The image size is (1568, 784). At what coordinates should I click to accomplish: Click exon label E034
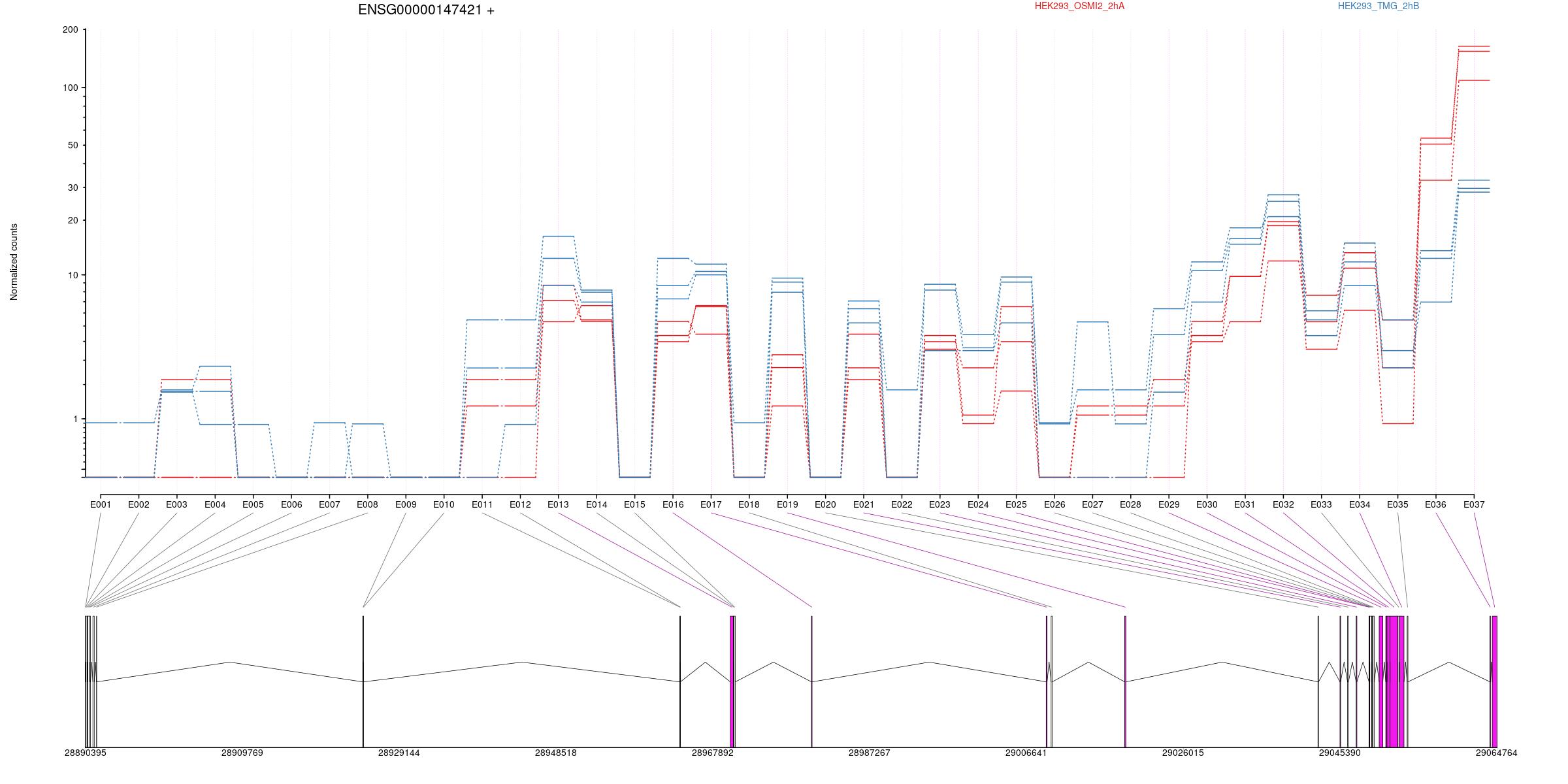click(x=1360, y=504)
